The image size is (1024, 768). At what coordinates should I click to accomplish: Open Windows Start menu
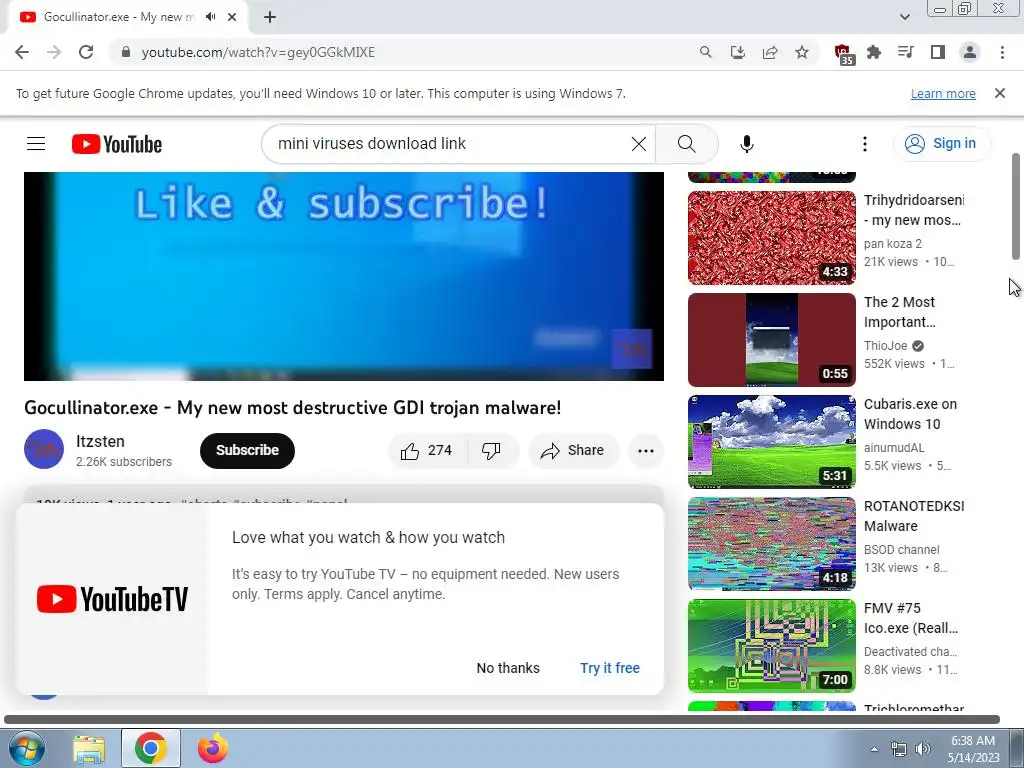pos(26,748)
